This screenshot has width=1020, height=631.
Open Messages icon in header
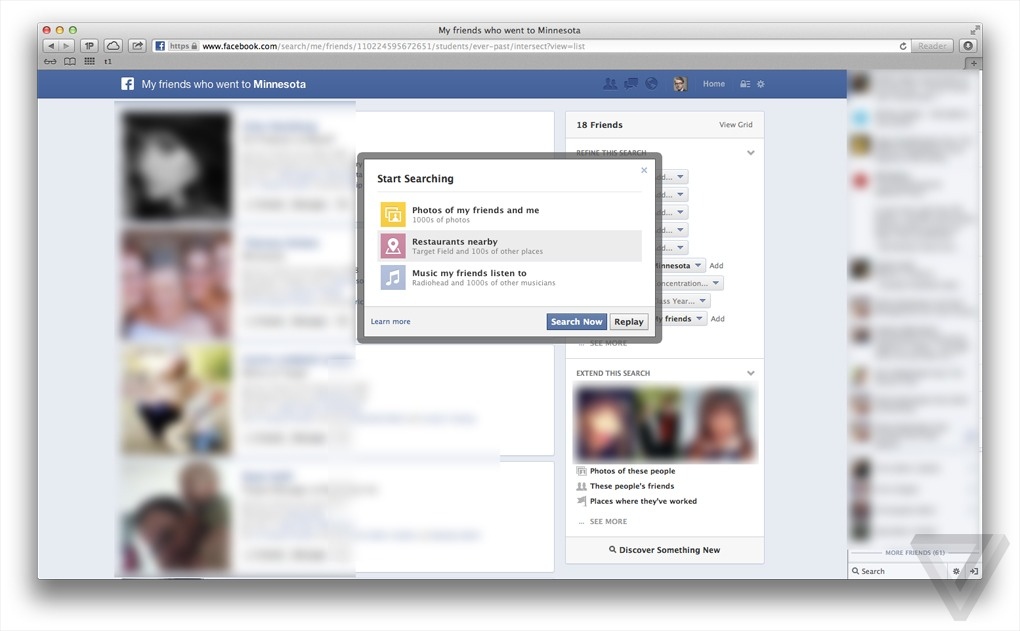pos(631,84)
